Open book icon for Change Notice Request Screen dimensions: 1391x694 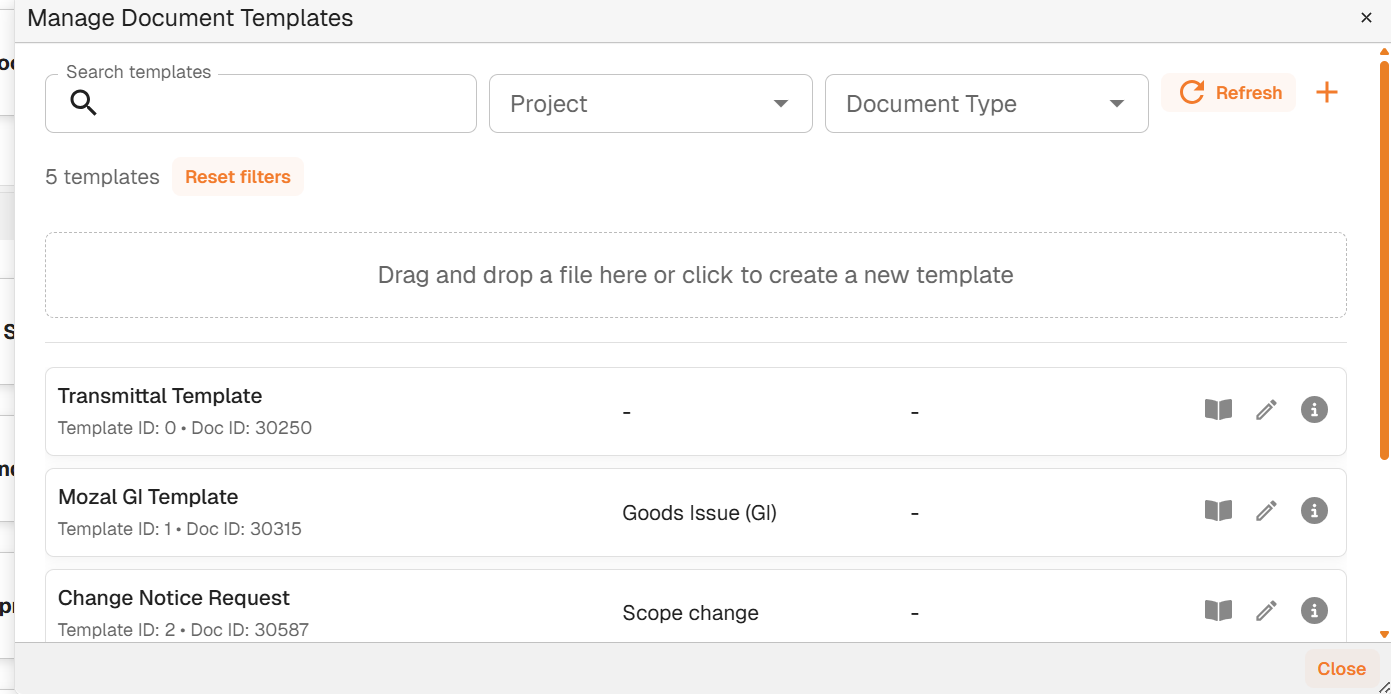pos(1218,611)
